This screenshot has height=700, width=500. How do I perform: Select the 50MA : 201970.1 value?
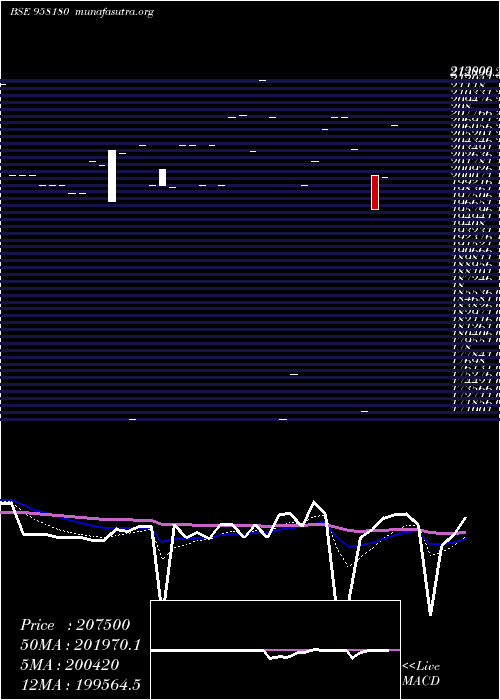click(x=80, y=645)
